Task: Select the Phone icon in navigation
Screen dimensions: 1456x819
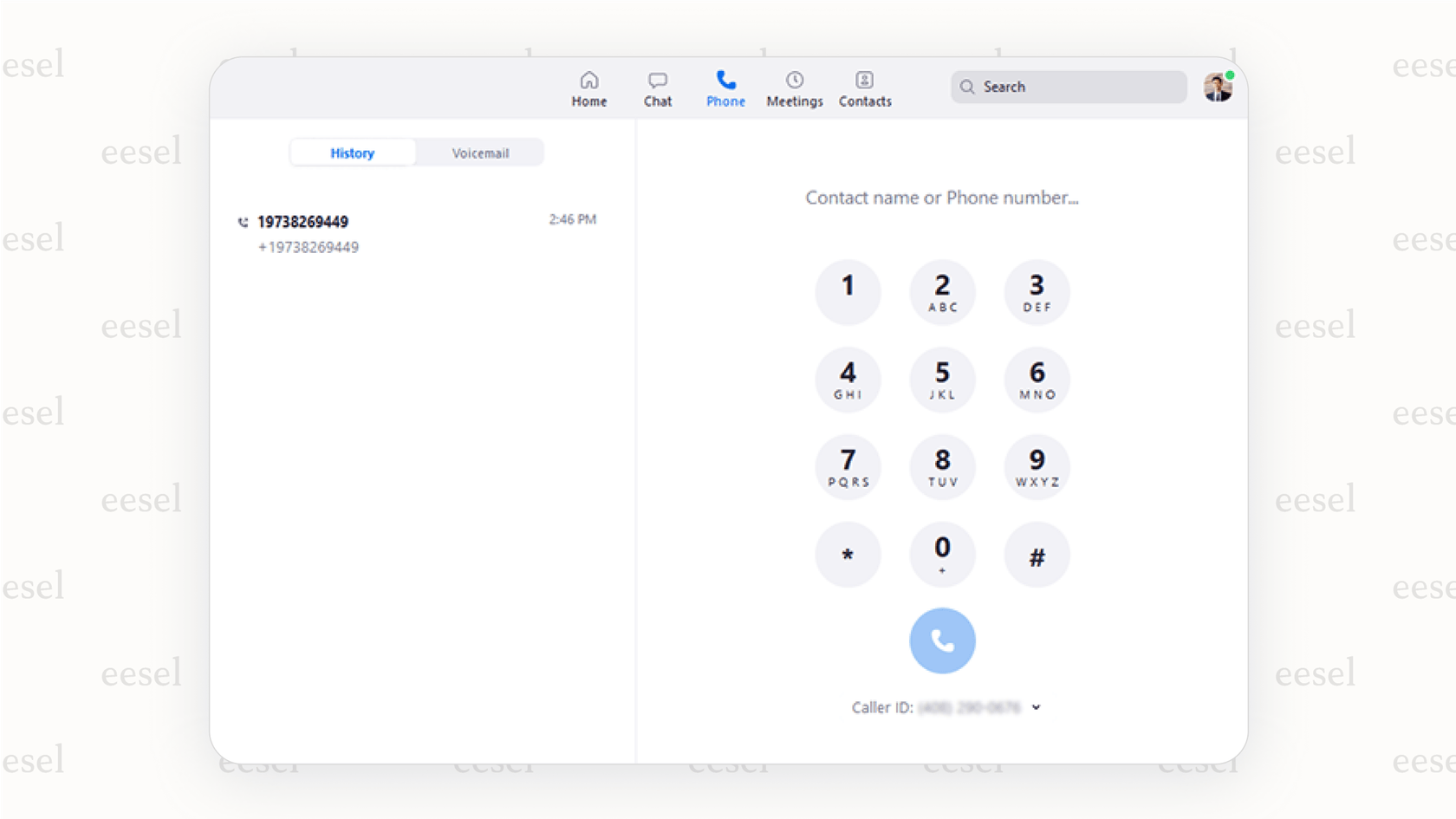Action: point(725,80)
